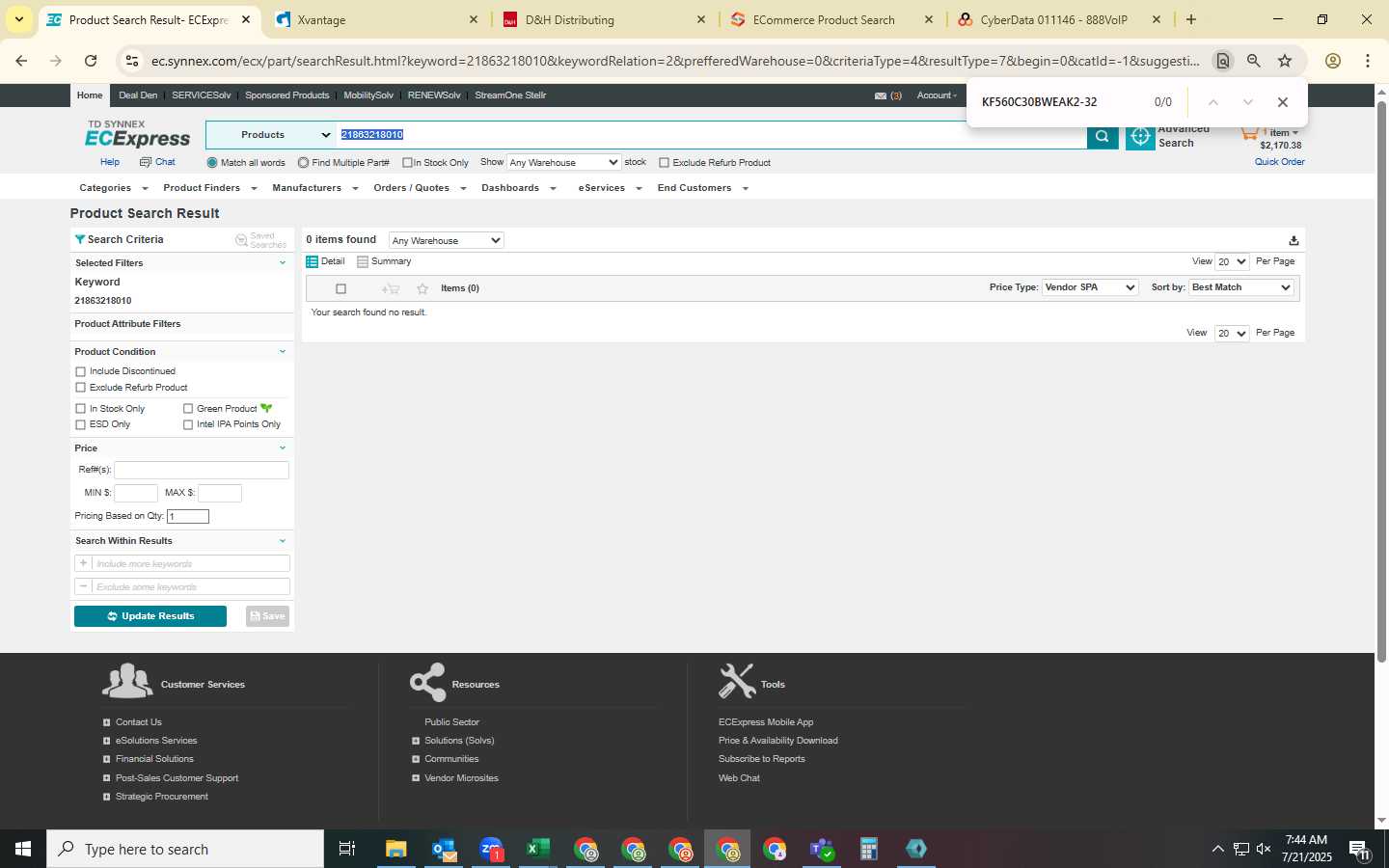Screen dimensions: 1389x868
Task: Open the Categories menu
Action: (113, 188)
